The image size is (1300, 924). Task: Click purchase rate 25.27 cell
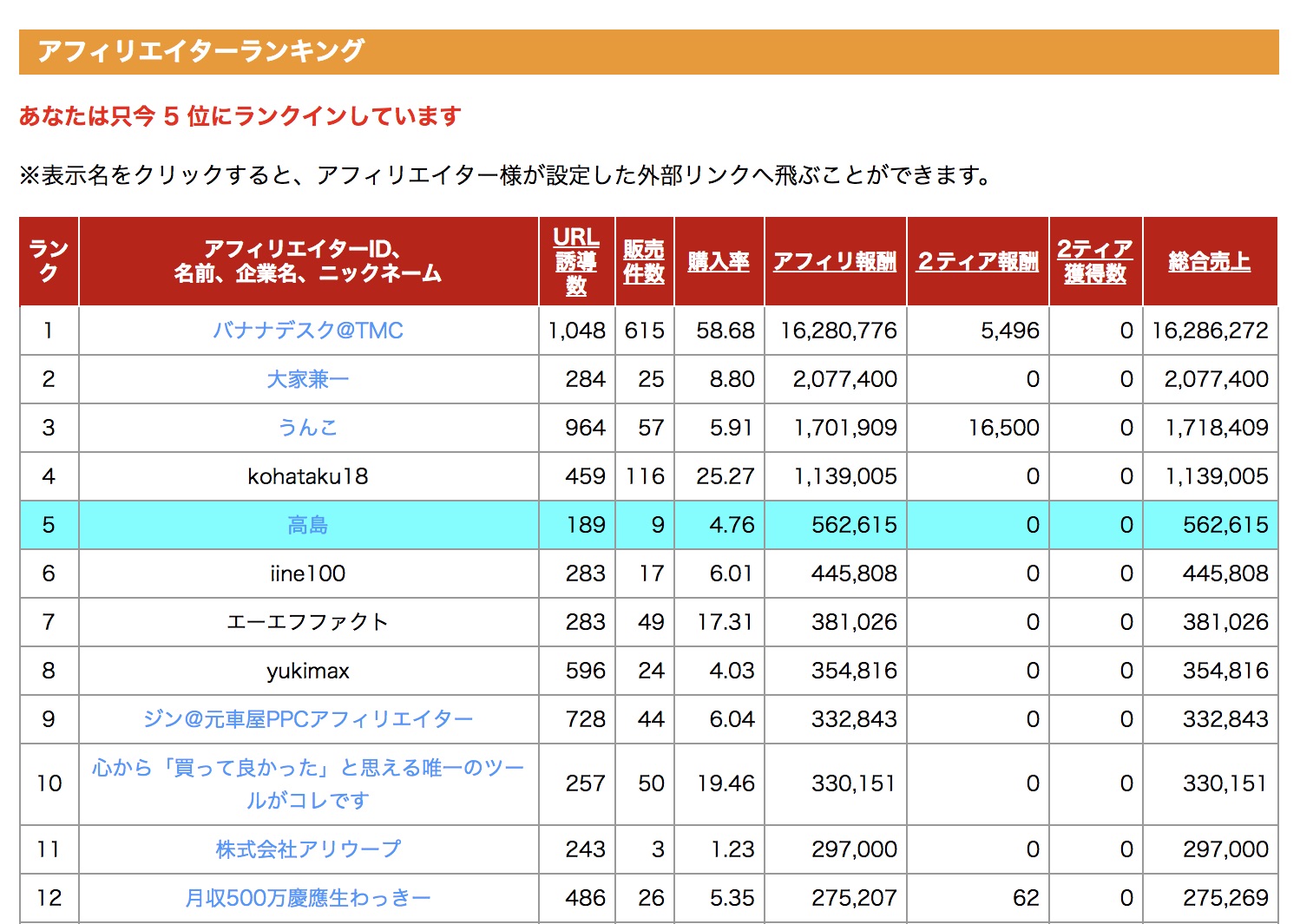pyautogui.click(x=719, y=476)
